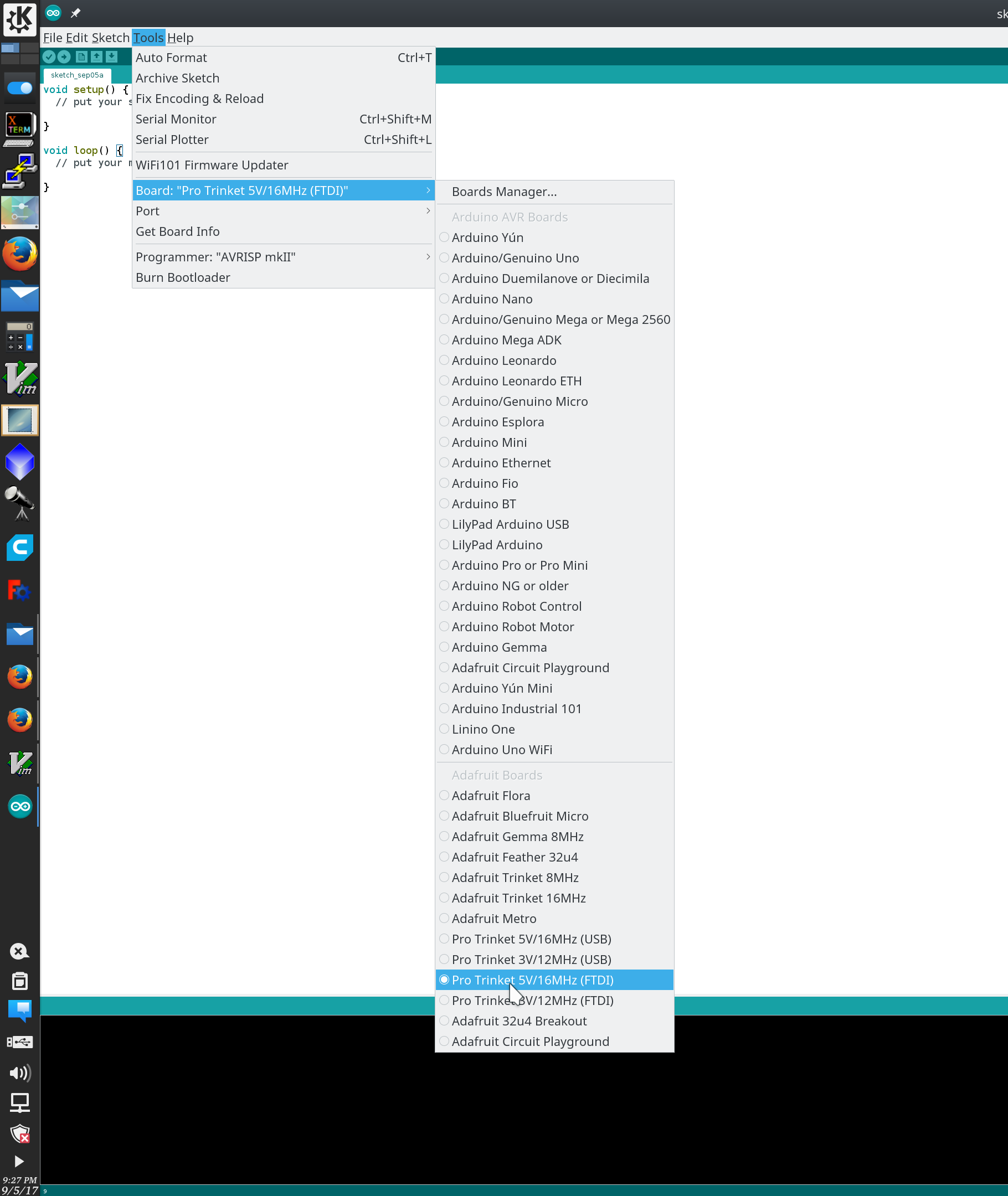Open the blue C application icon
This screenshot has height=1196, width=1008.
(20, 548)
